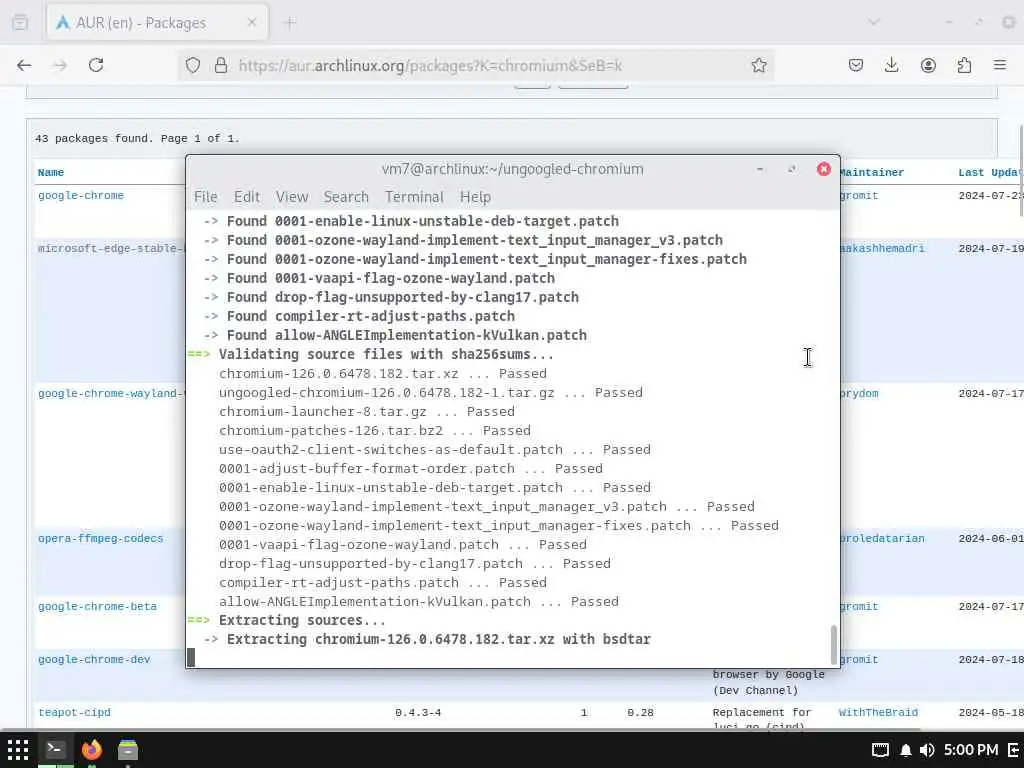Viewport: 1024px width, 768px height.
Task: Open the 5:00 PM clock
Action: 971,750
